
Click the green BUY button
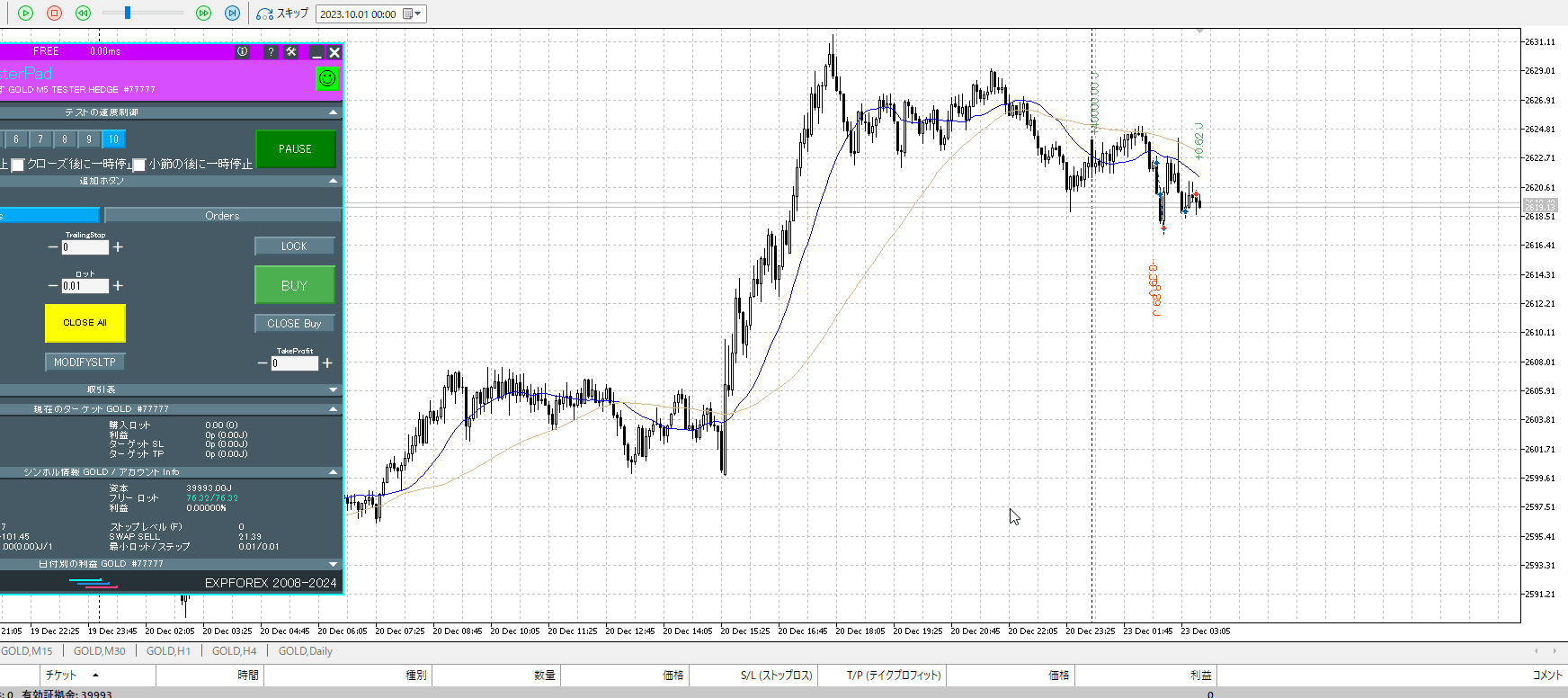[x=294, y=285]
